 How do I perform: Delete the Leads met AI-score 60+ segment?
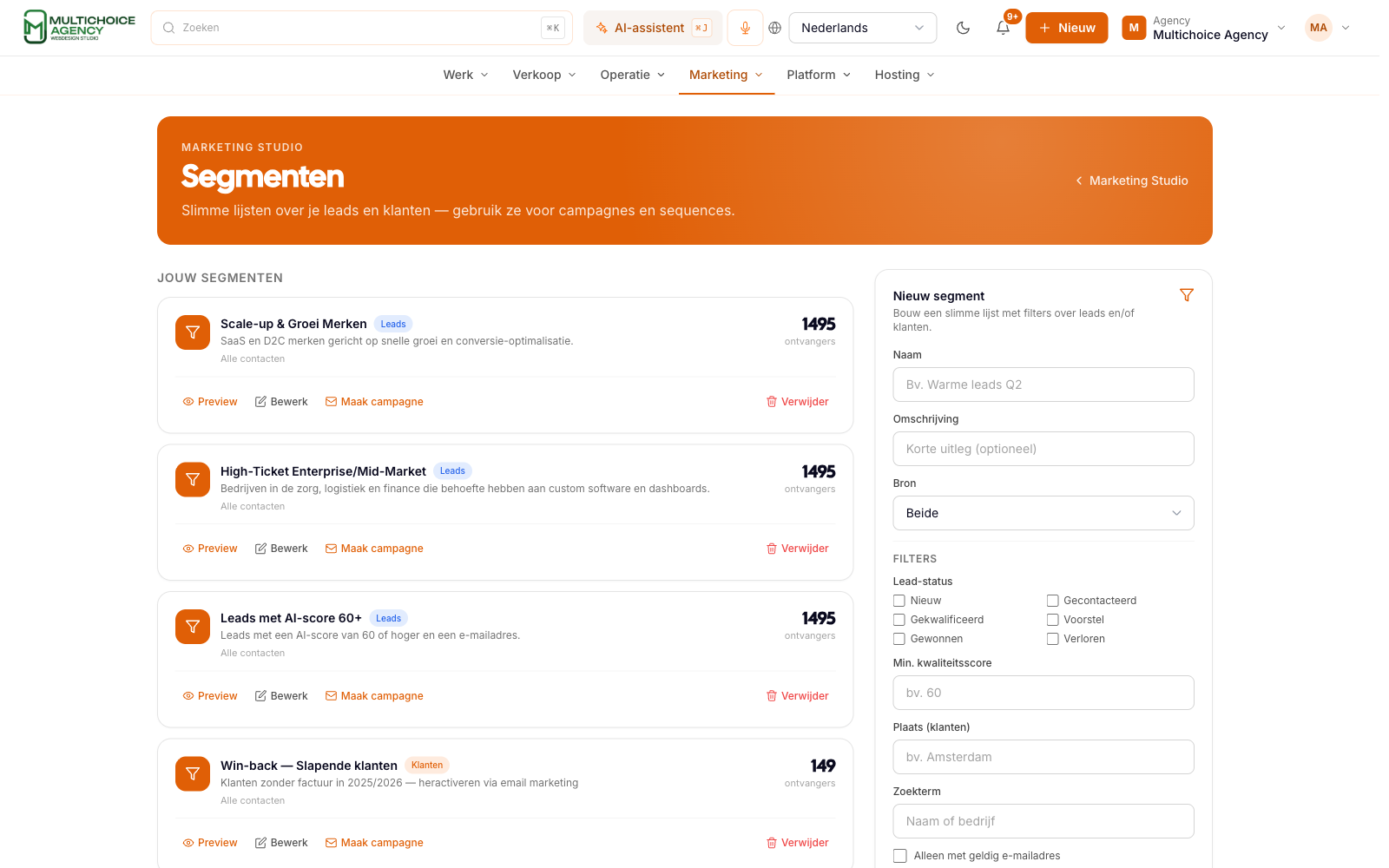point(797,696)
